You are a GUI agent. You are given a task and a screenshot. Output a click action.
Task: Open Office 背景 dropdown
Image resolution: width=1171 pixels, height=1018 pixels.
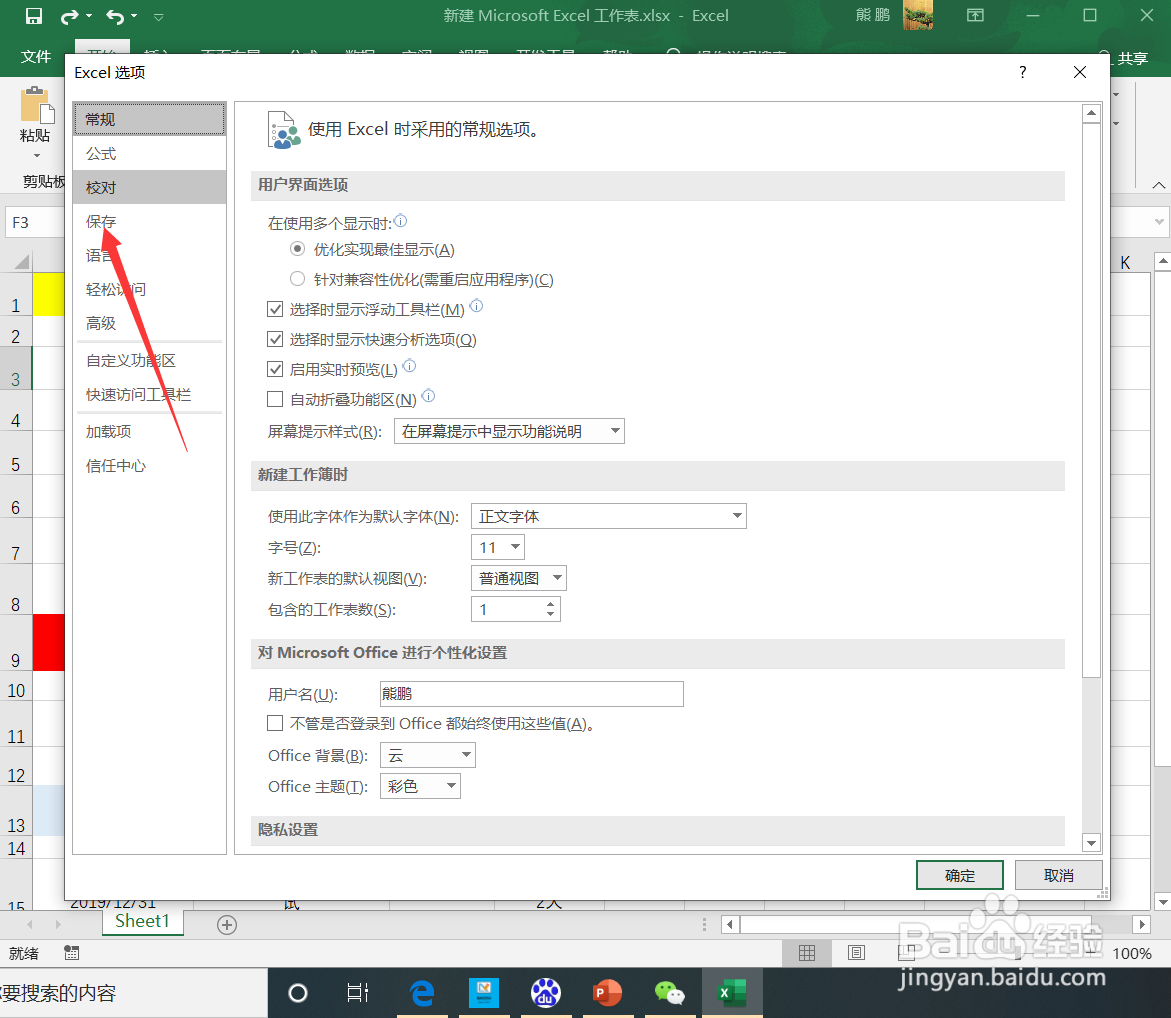tap(428, 755)
